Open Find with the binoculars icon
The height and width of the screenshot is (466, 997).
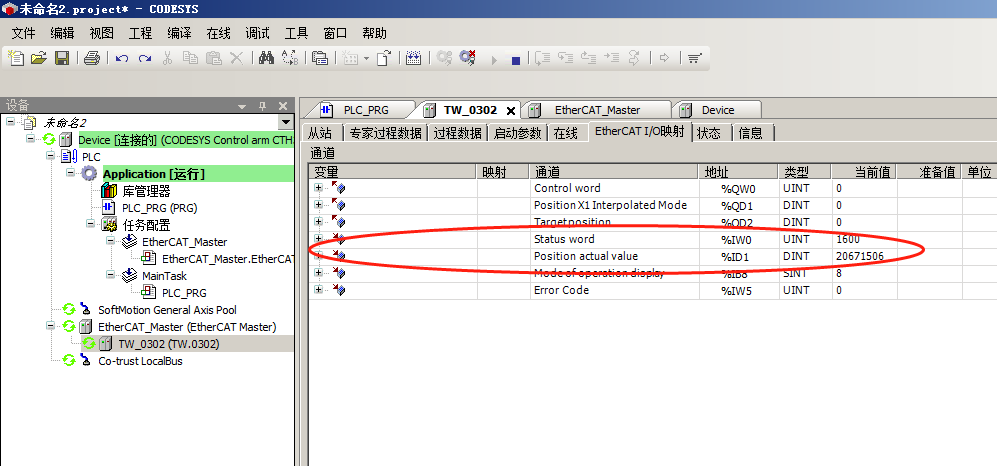266,58
